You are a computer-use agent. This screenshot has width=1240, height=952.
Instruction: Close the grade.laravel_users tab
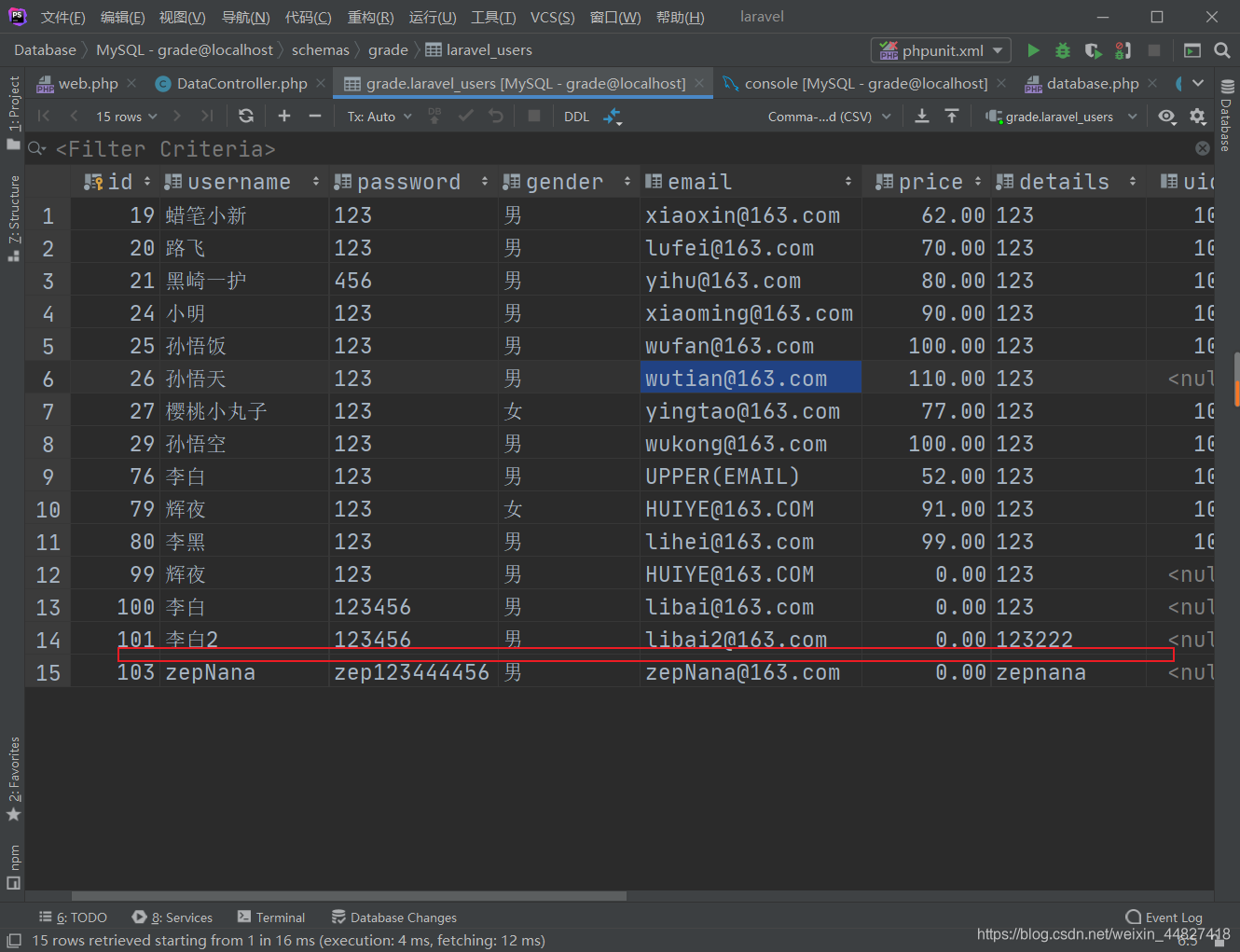tap(699, 83)
